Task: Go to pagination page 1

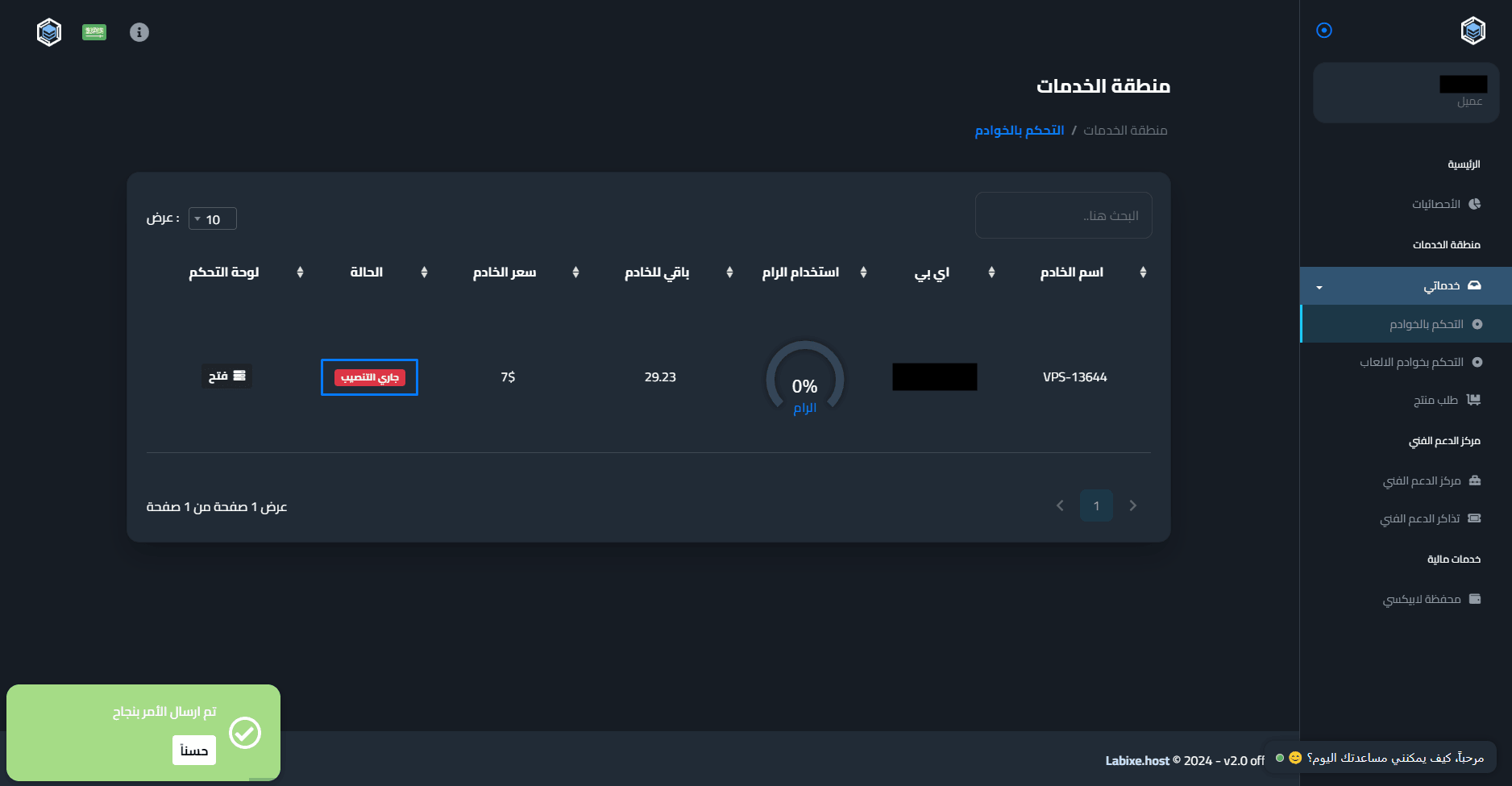Action: [x=1096, y=505]
